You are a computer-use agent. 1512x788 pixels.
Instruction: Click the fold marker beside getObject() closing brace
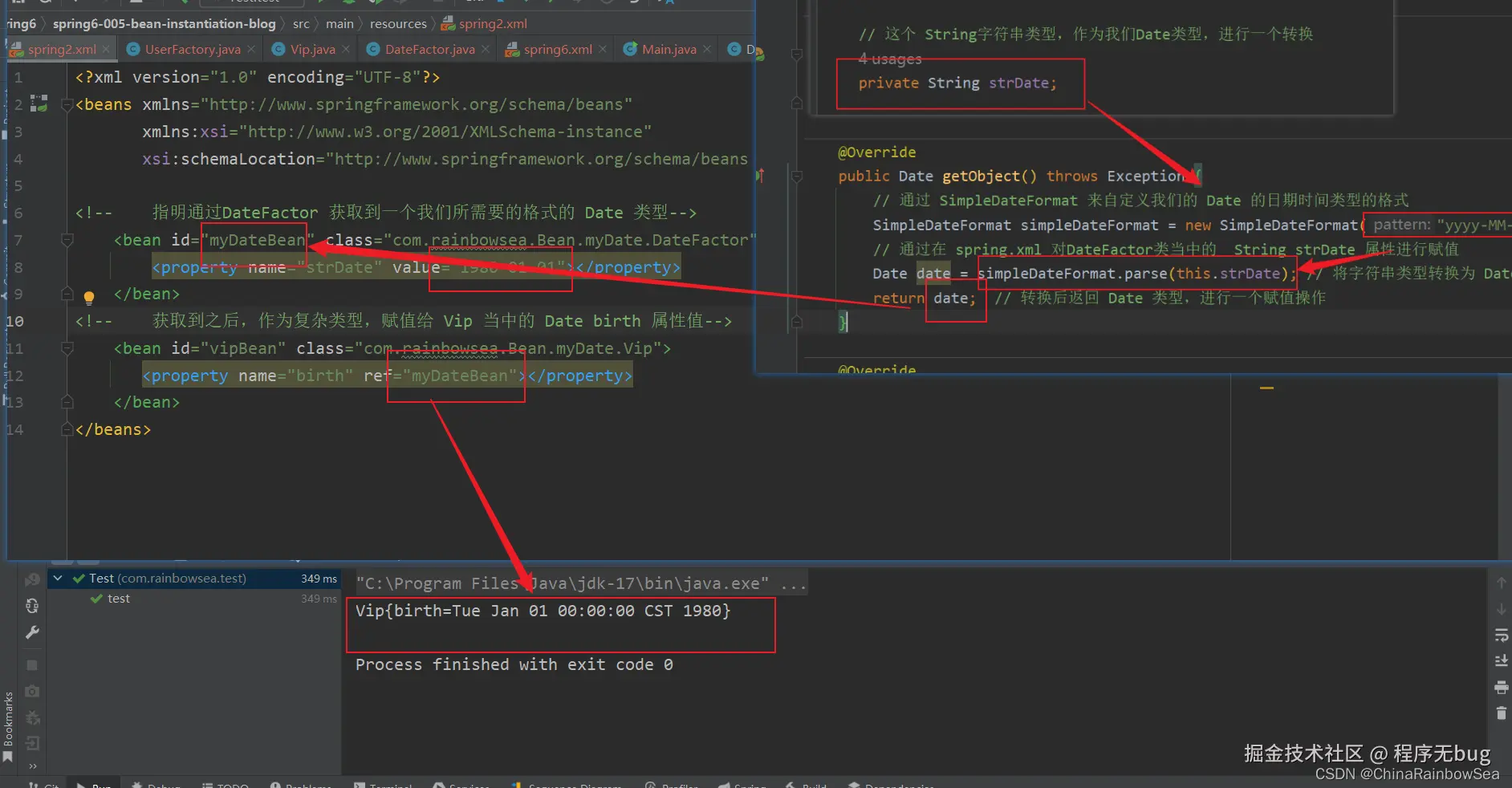(x=796, y=322)
